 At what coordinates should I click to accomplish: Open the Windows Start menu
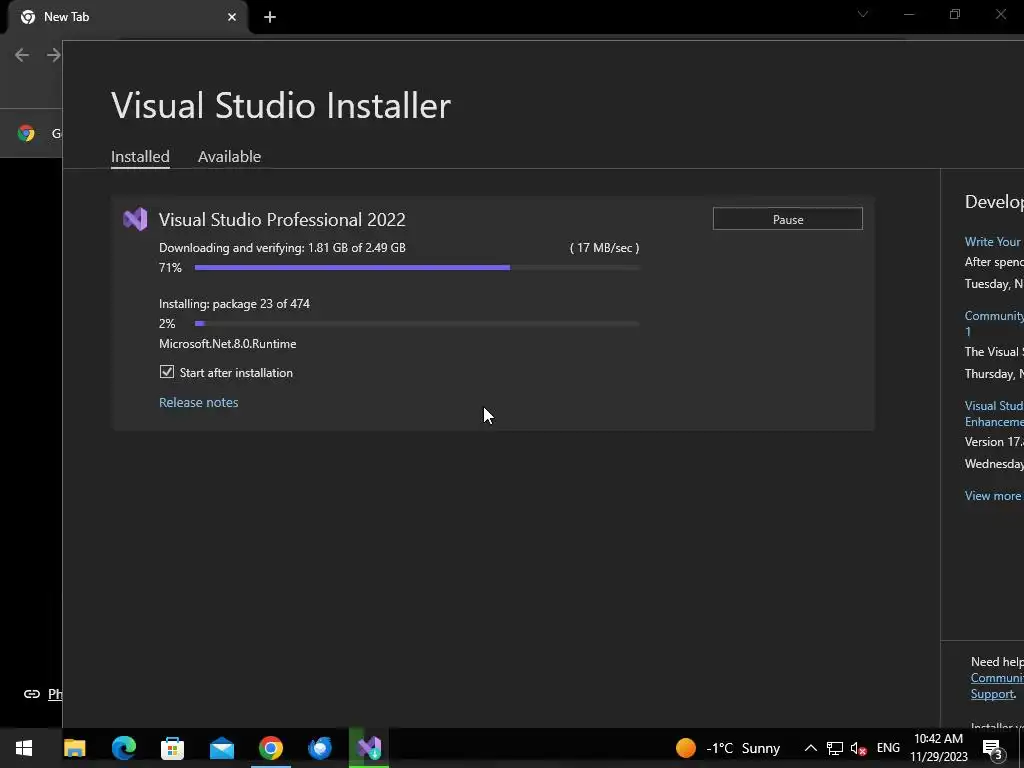(x=24, y=748)
